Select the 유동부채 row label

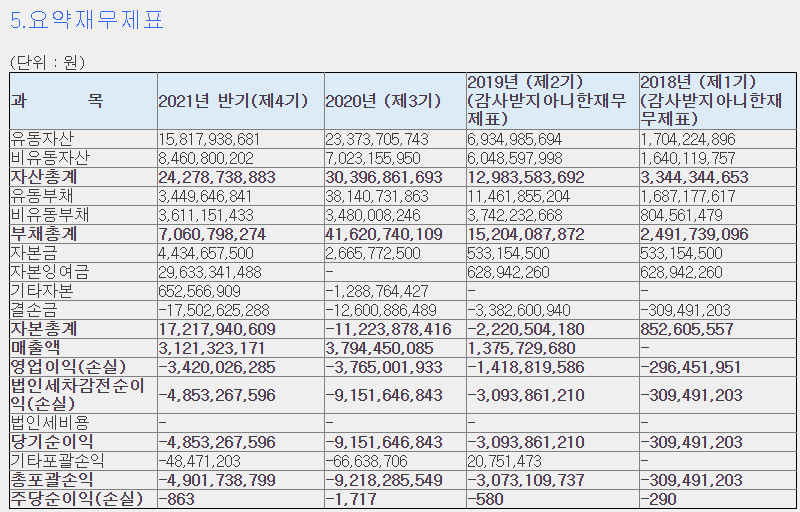(42, 196)
